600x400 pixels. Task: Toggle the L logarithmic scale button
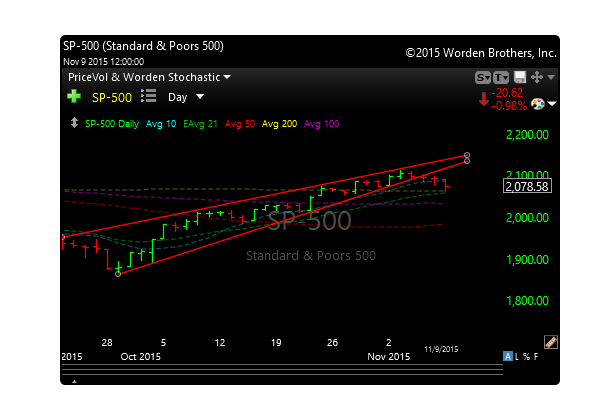[x=517, y=356]
